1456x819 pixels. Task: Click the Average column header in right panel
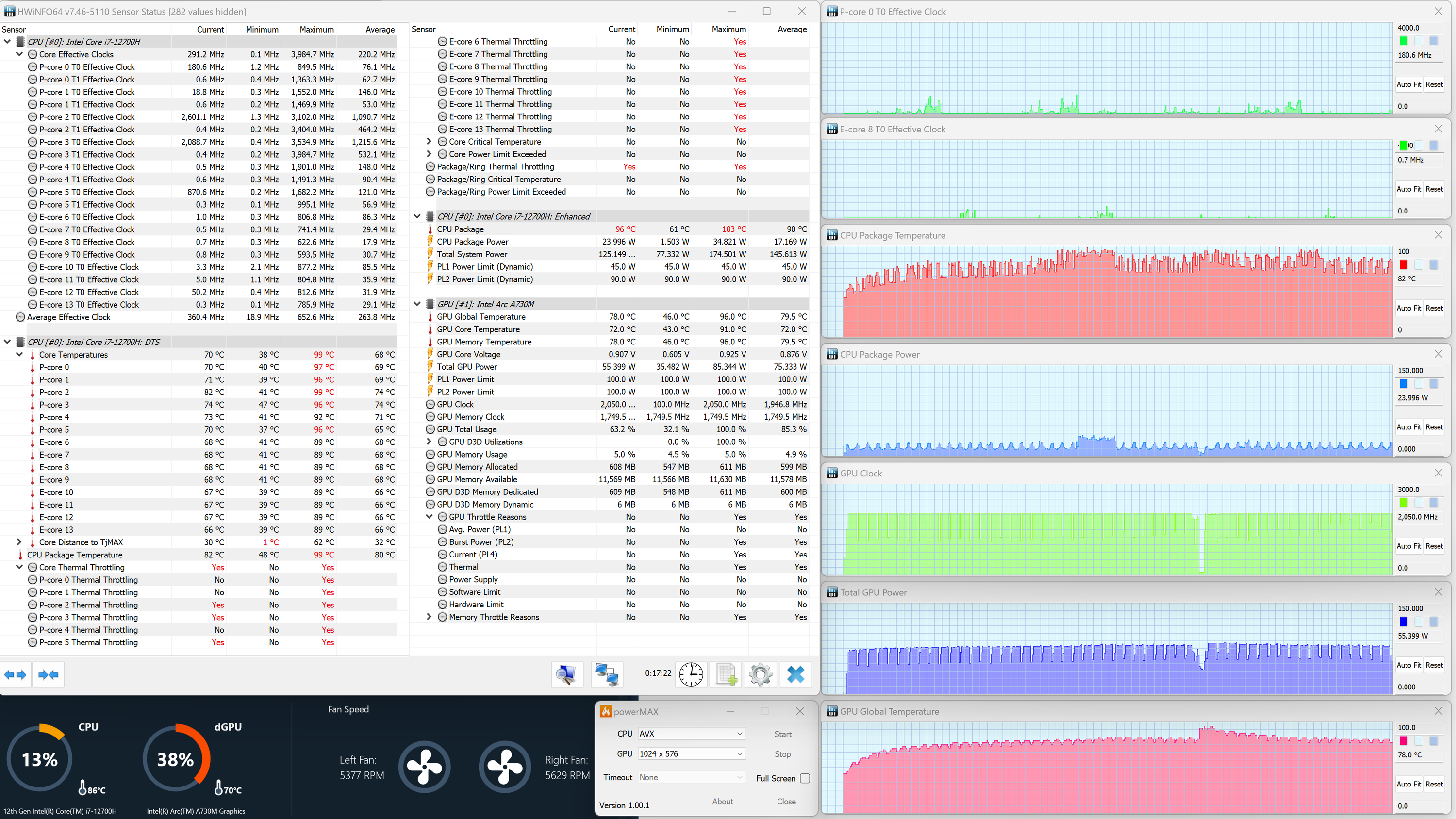(x=791, y=30)
